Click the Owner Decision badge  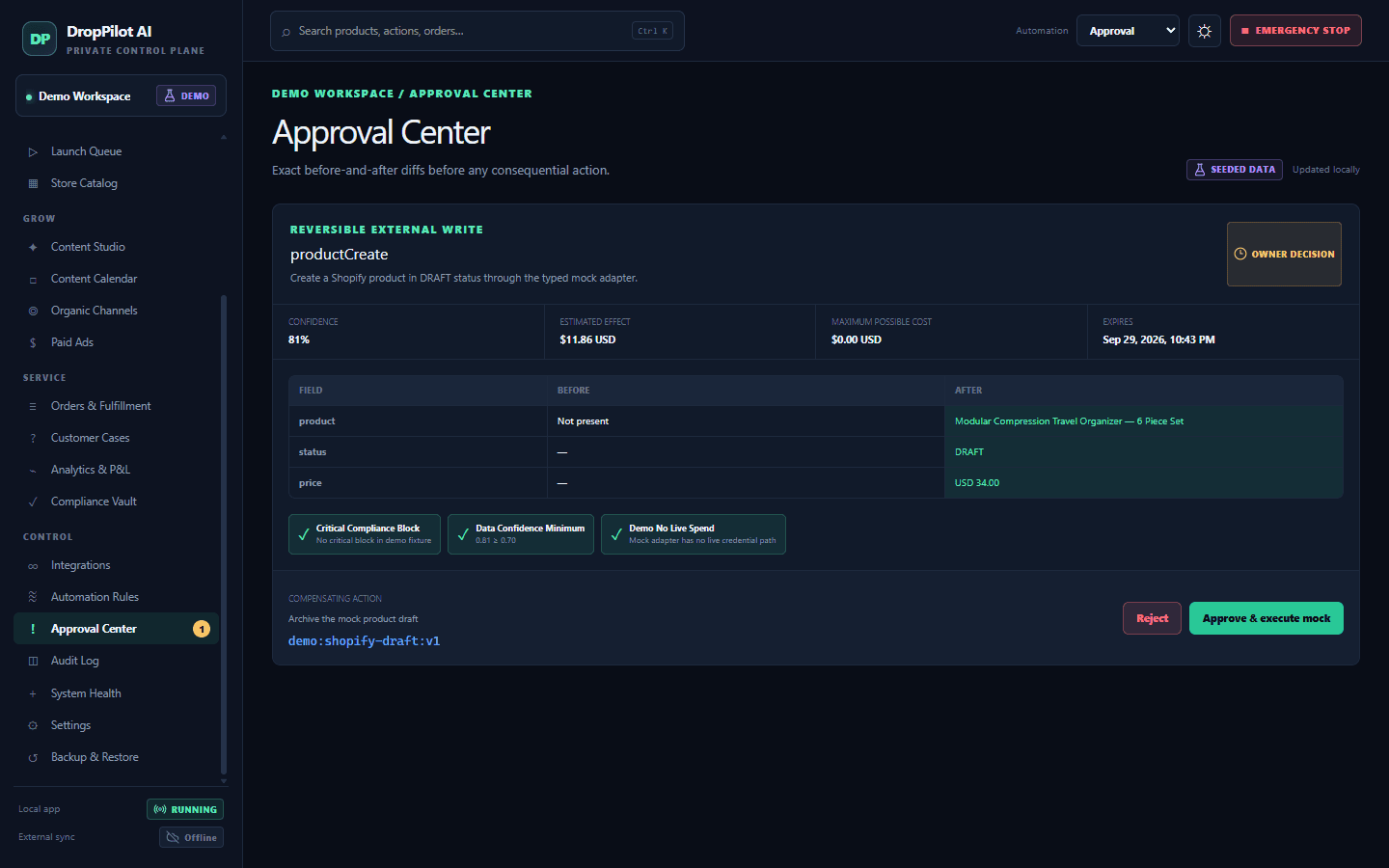click(1284, 254)
